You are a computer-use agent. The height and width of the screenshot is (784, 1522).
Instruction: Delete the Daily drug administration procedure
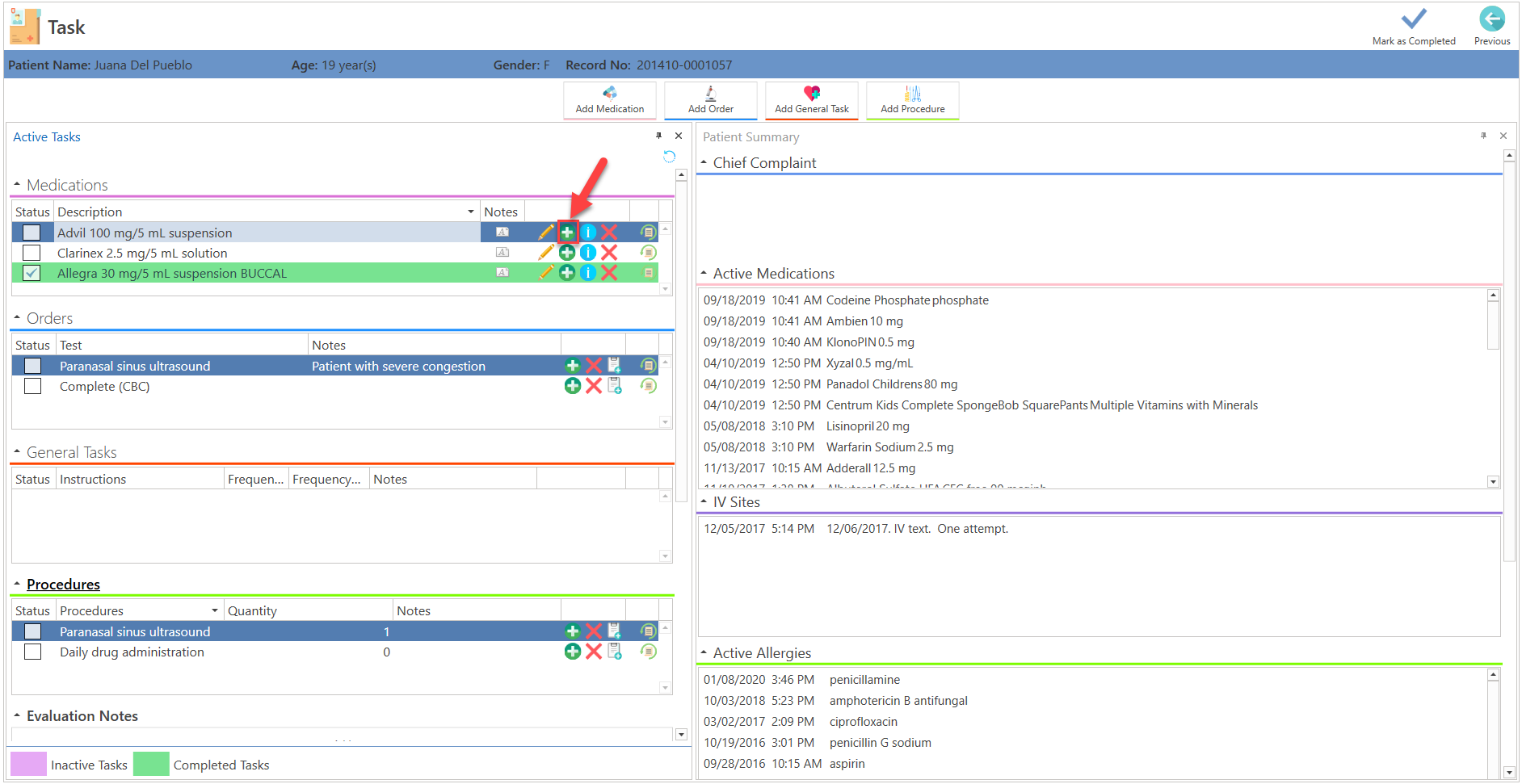point(594,652)
